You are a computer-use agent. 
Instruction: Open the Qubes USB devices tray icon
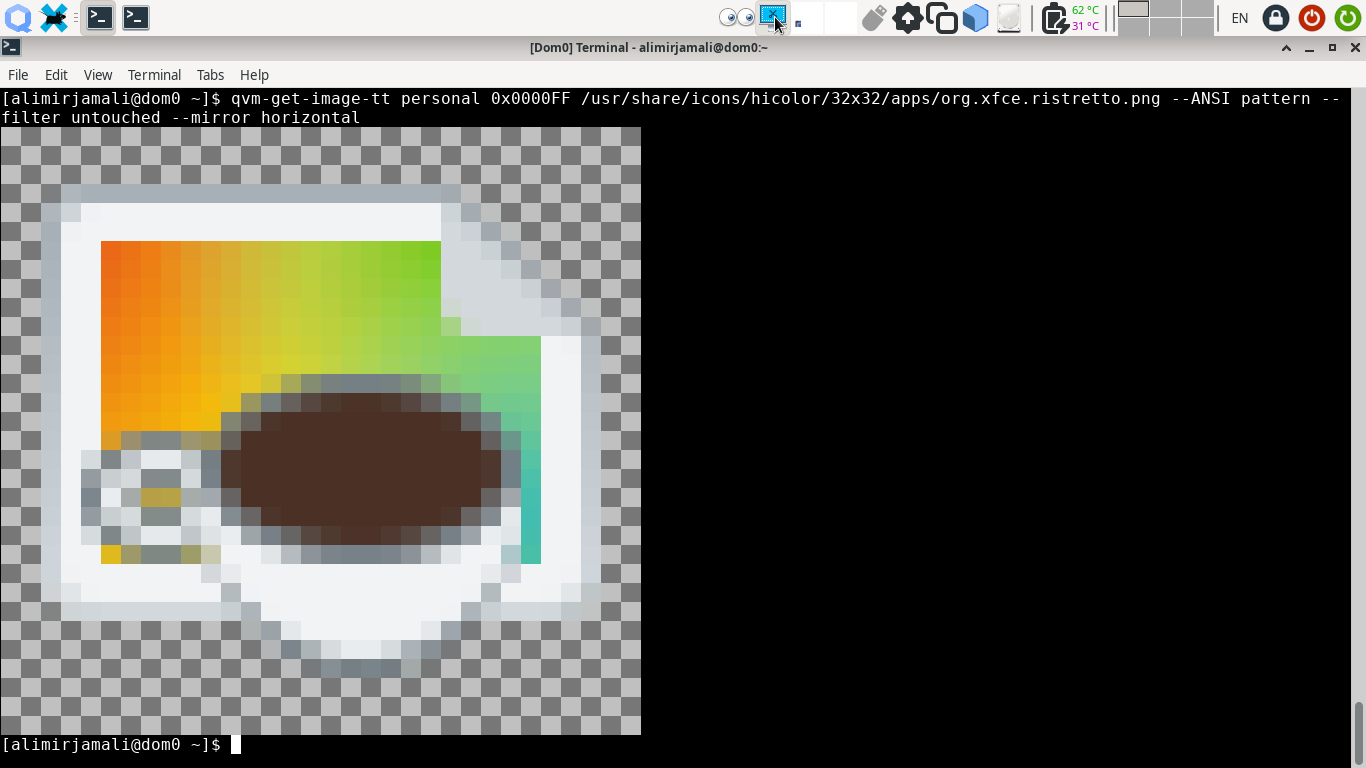tap(874, 17)
